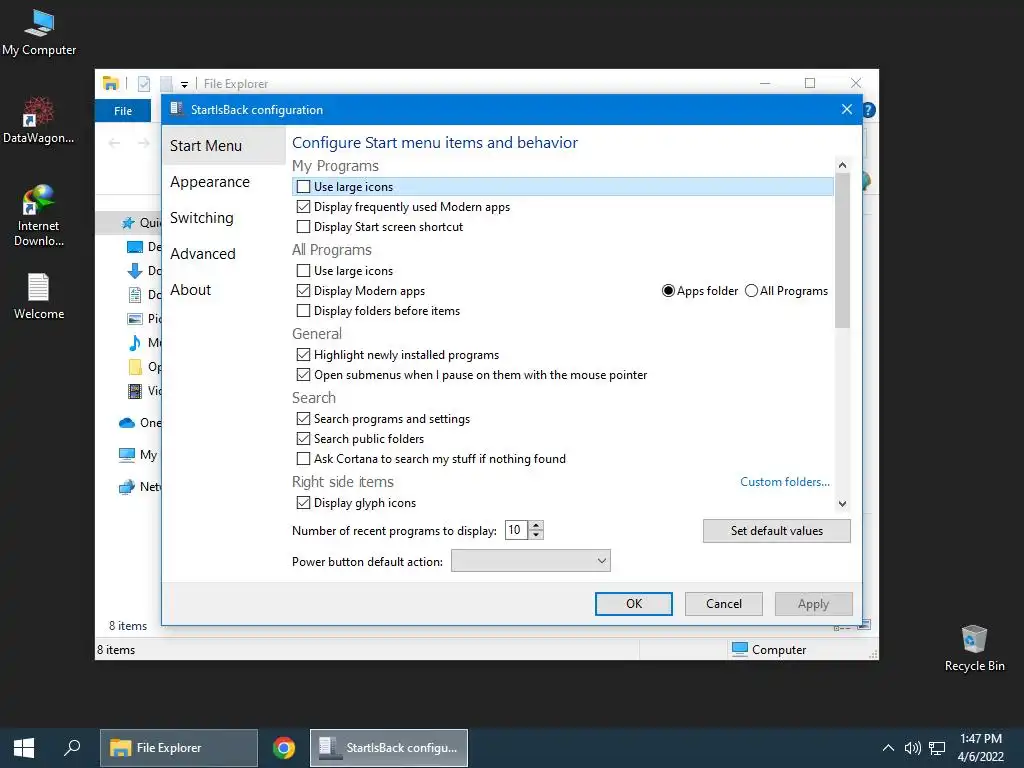Confirm settings with OK button
This screenshot has width=1024, height=768.
pyautogui.click(x=633, y=604)
